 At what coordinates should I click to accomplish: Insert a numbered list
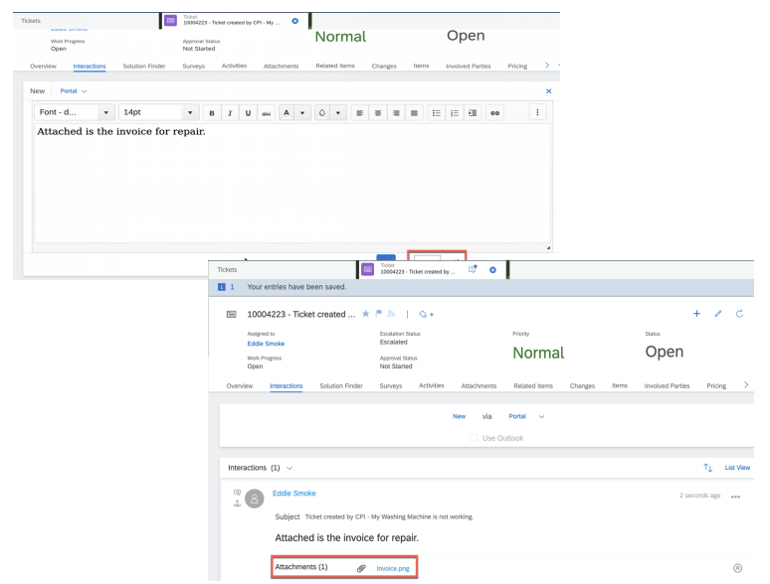[454, 113]
